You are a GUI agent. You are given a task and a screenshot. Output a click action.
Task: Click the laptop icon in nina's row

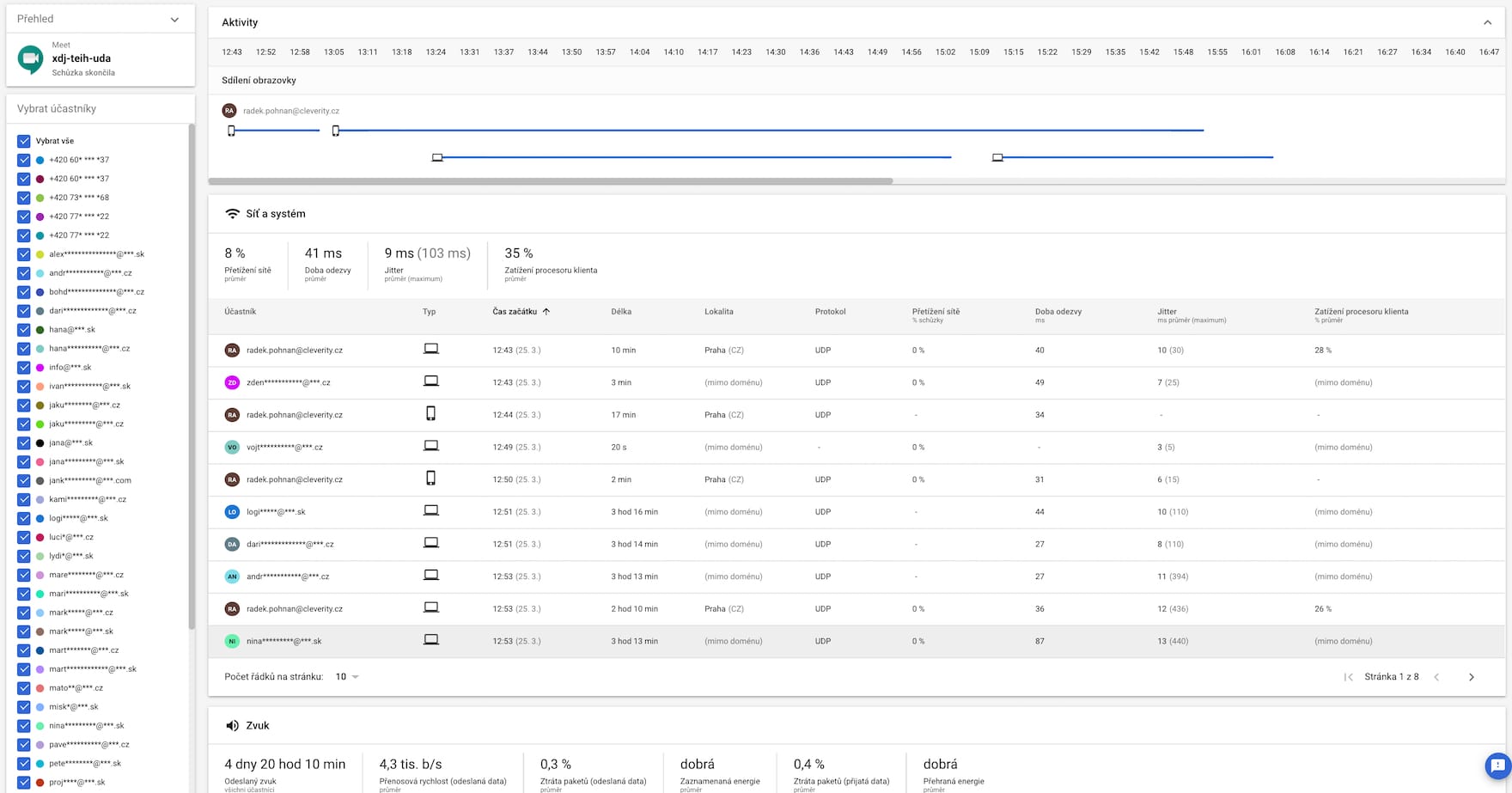[431, 641]
